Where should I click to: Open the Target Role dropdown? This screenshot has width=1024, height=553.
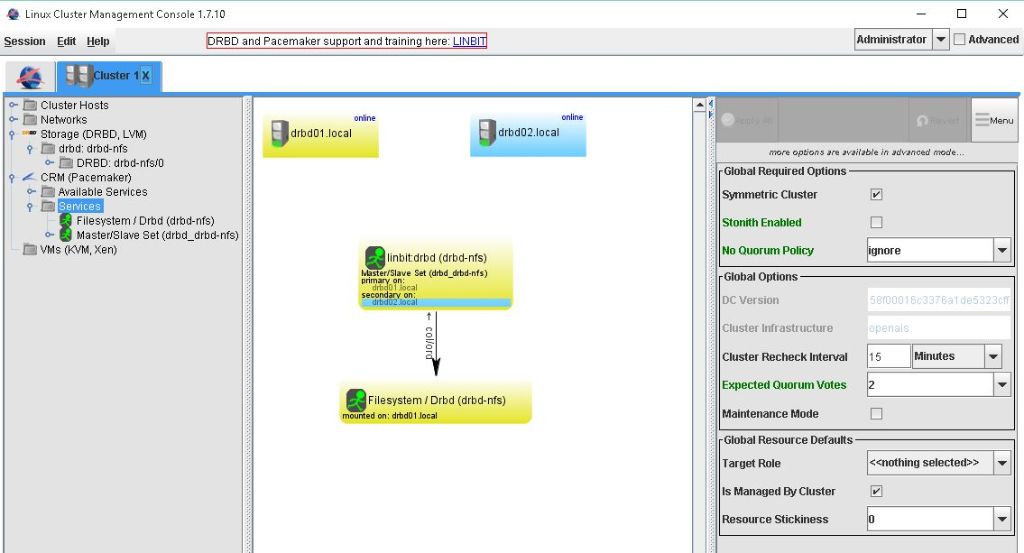pyautogui.click(x=1002, y=463)
